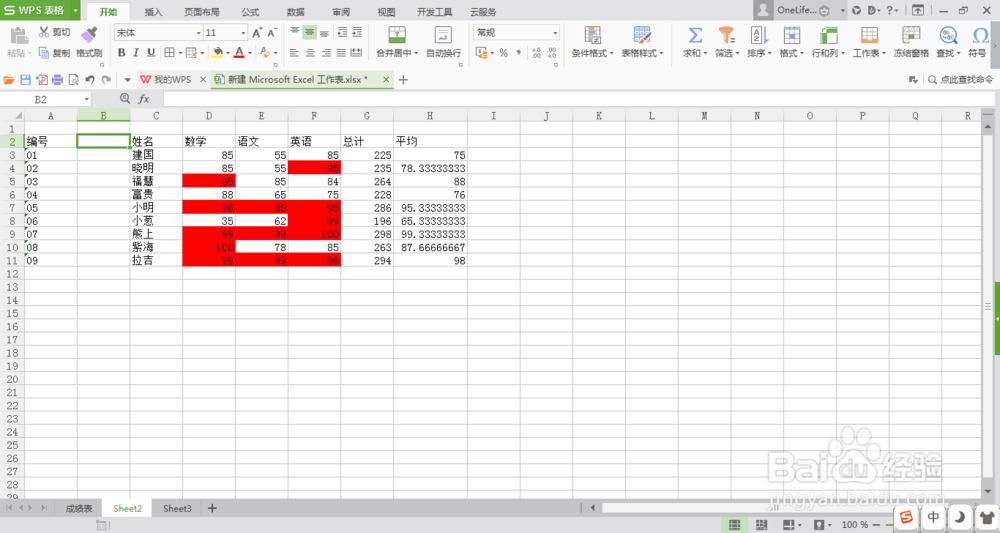Image resolution: width=1000 pixels, height=533 pixels.
Task: Open the WPS 表格 application menu arrow
Action: tap(75, 10)
